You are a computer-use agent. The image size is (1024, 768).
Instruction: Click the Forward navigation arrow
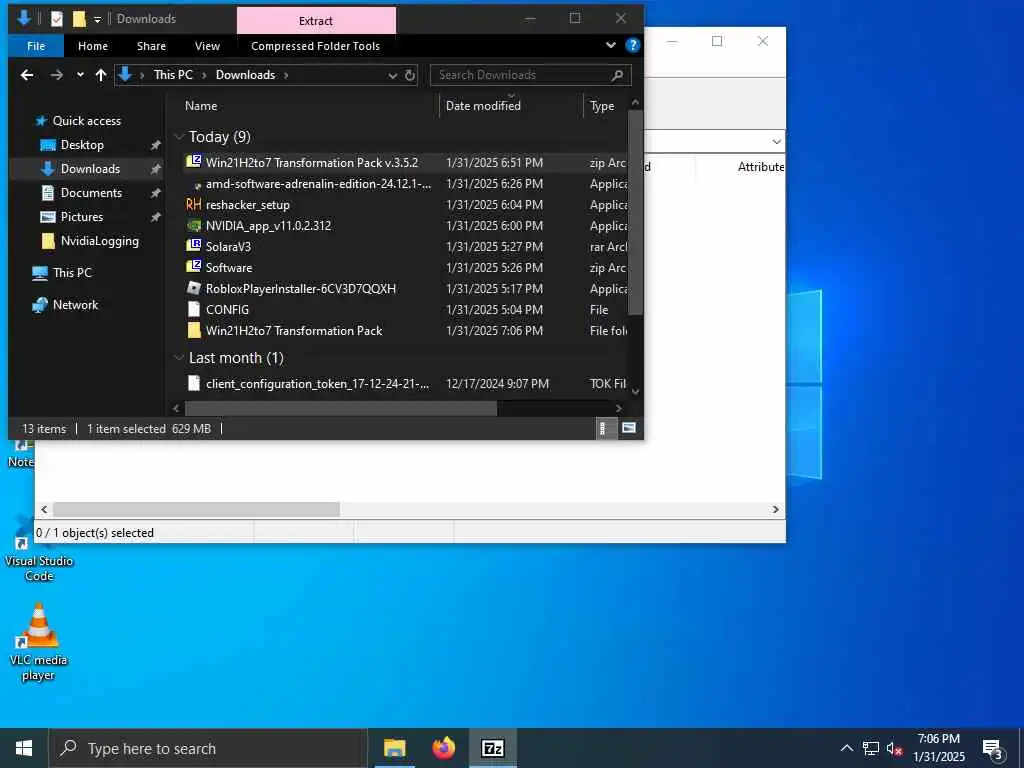tap(57, 75)
